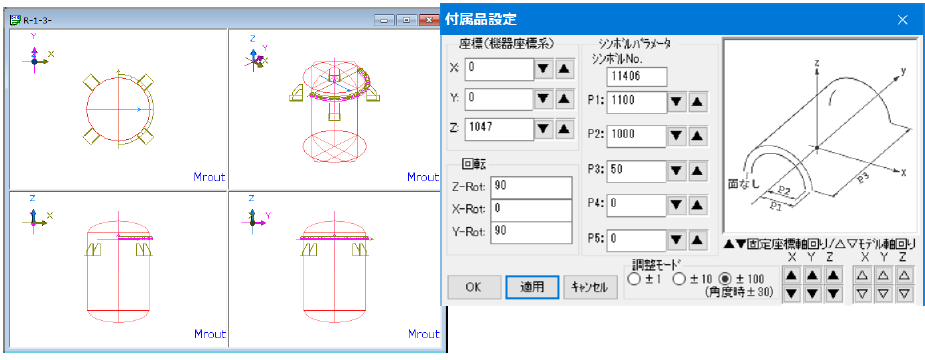Click the 適用 apply button

point(532,287)
